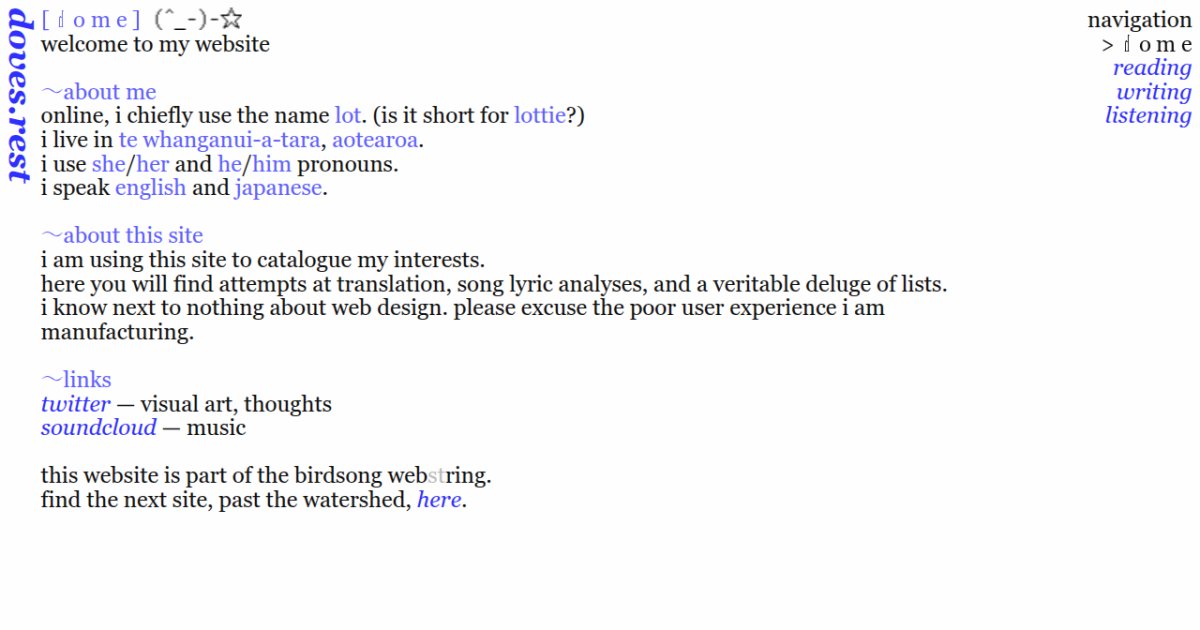The width and height of the screenshot is (1200, 630).
Task: Visit the soundcloud link
Action: coord(98,428)
